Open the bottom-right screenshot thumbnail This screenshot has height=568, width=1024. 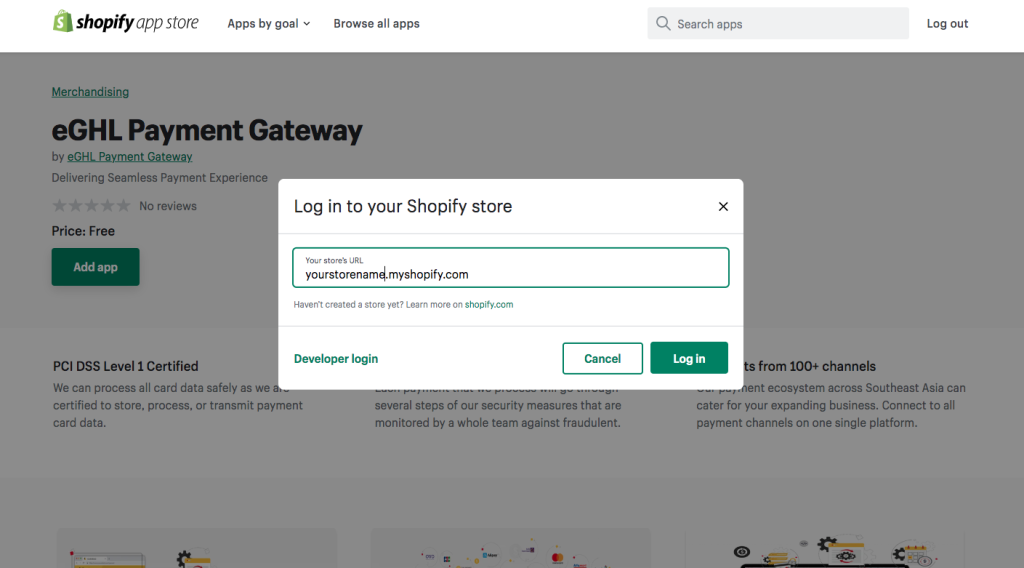pyautogui.click(x=824, y=548)
